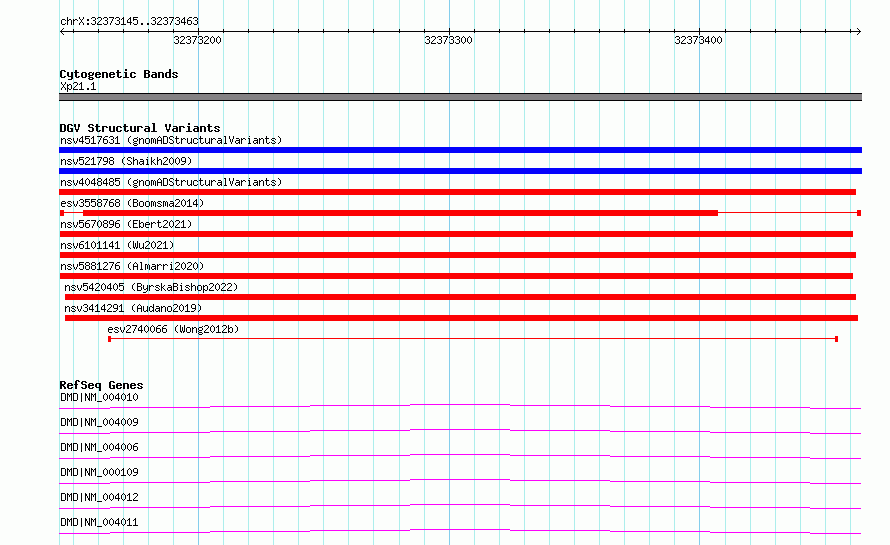Click the nsv5881276 Almarri2020 variant bar
The width and height of the screenshot is (890, 545).
pos(456,276)
